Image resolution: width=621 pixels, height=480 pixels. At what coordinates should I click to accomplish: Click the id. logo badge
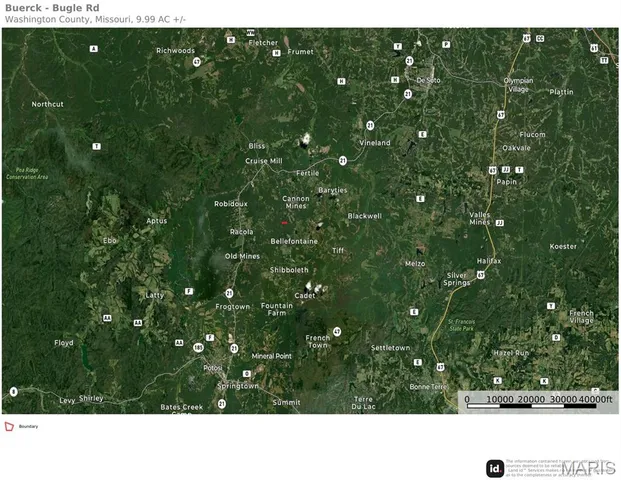(495, 468)
